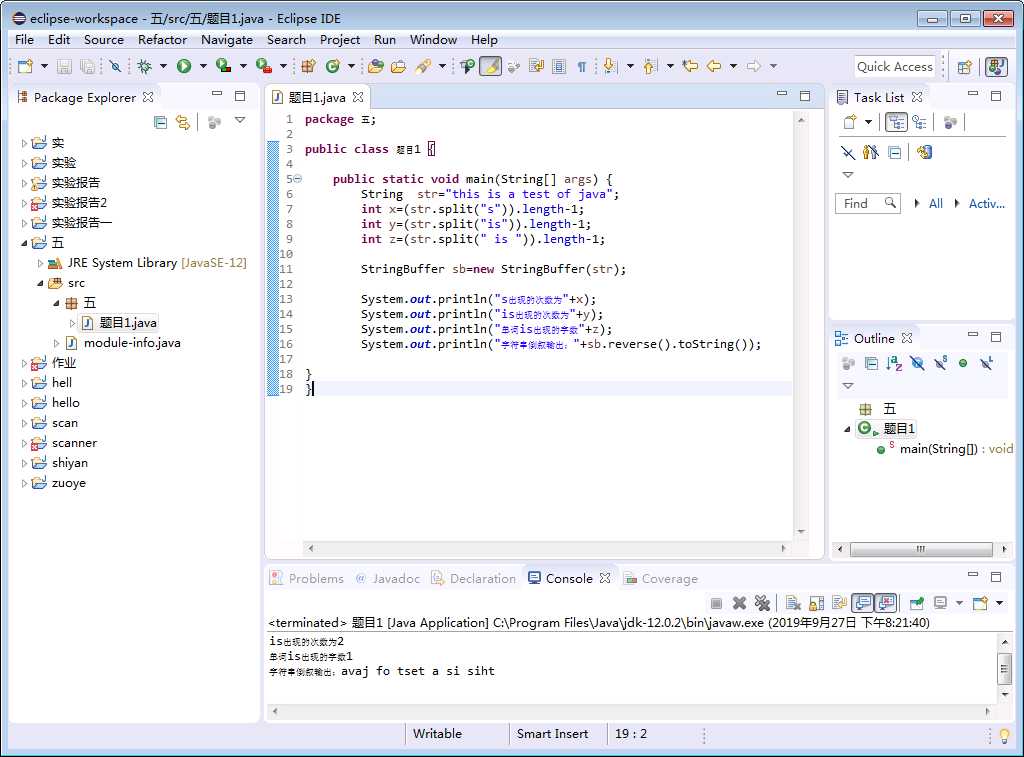The width and height of the screenshot is (1024, 757).
Task: Switch to the Problems tab
Action: 307,579
